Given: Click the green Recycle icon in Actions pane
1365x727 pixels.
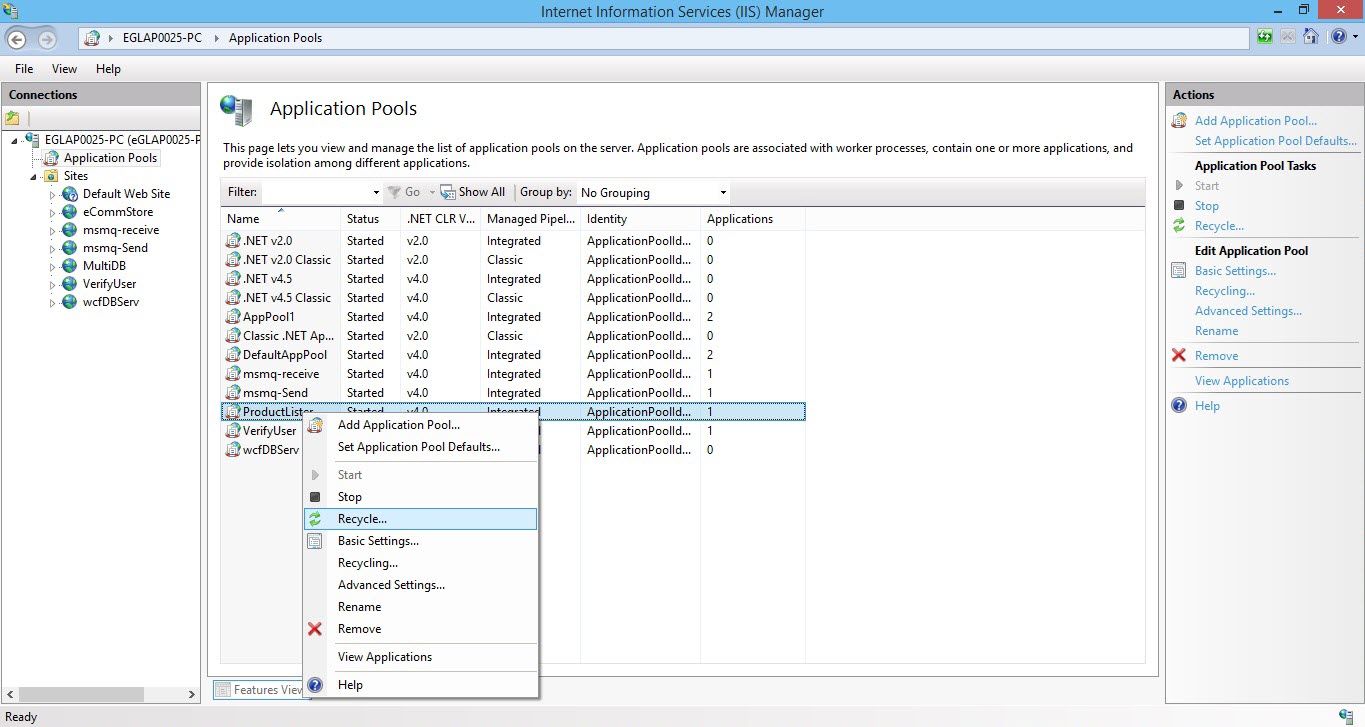Looking at the screenshot, I should coord(1179,226).
